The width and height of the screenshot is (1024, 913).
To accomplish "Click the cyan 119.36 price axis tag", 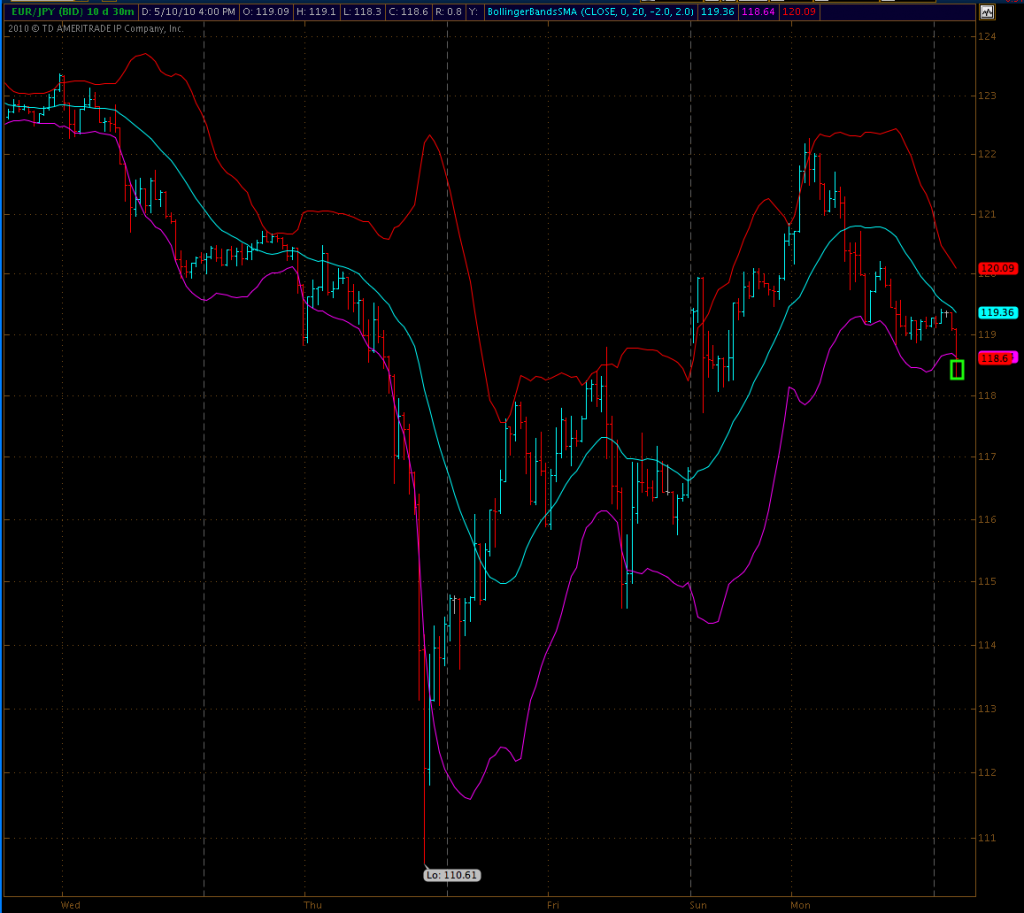I will (997, 312).
